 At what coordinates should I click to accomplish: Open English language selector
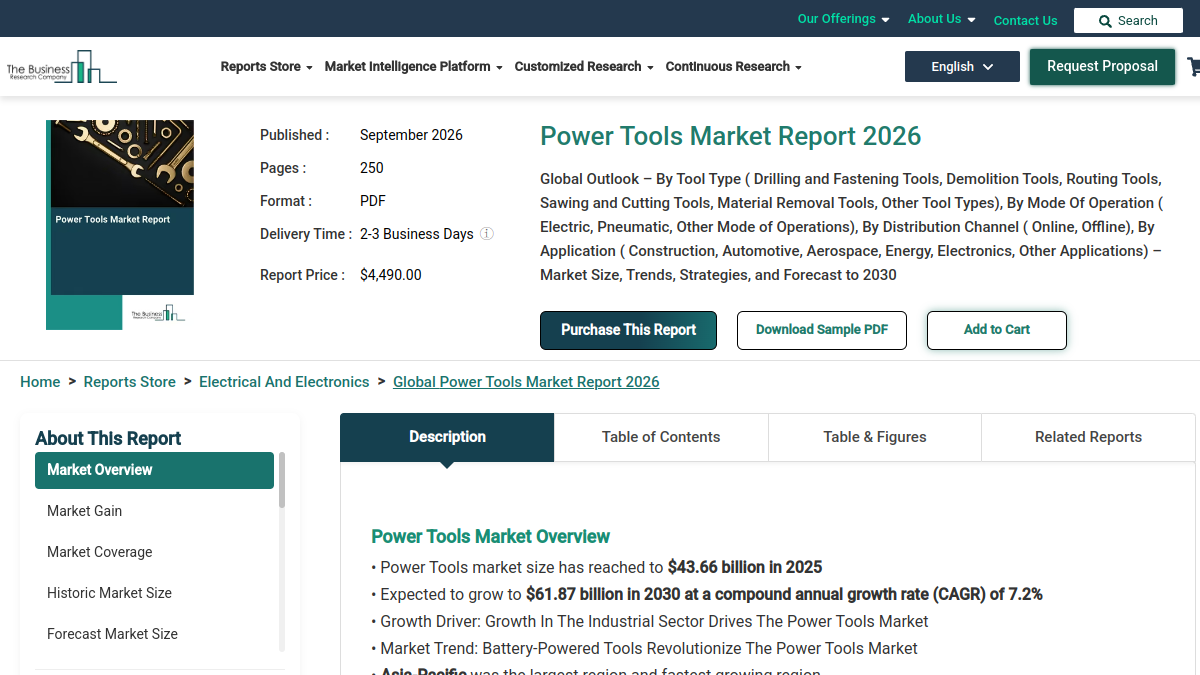(962, 67)
